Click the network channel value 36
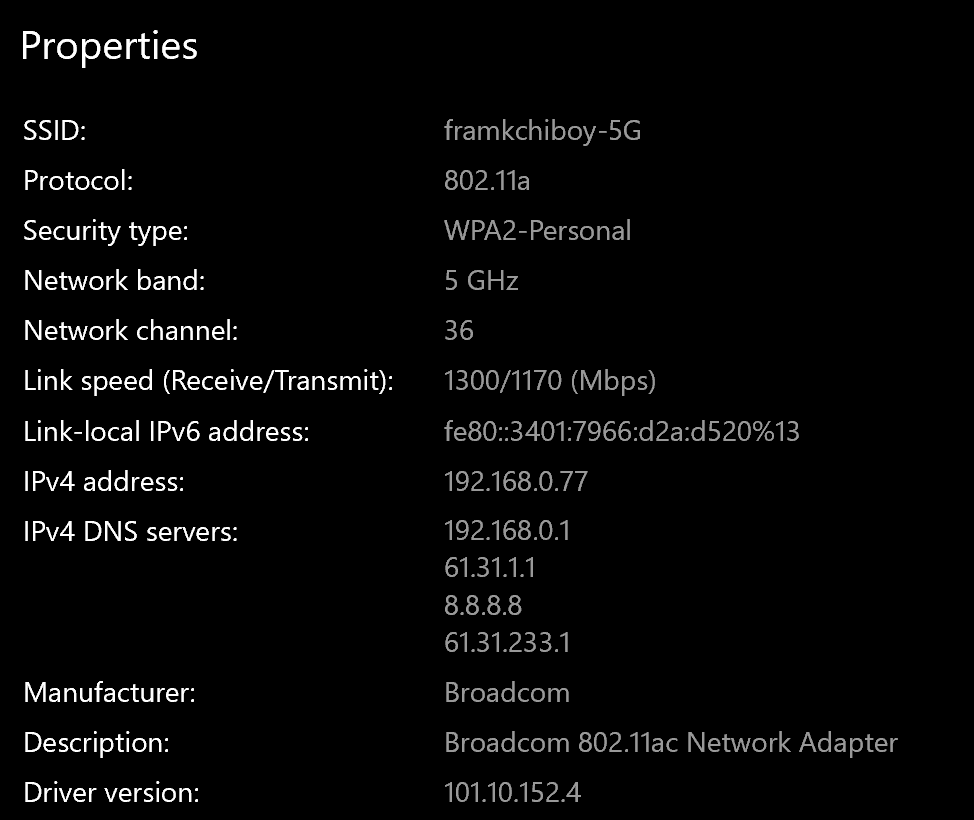Viewport: 974px width, 820px height. (x=459, y=331)
